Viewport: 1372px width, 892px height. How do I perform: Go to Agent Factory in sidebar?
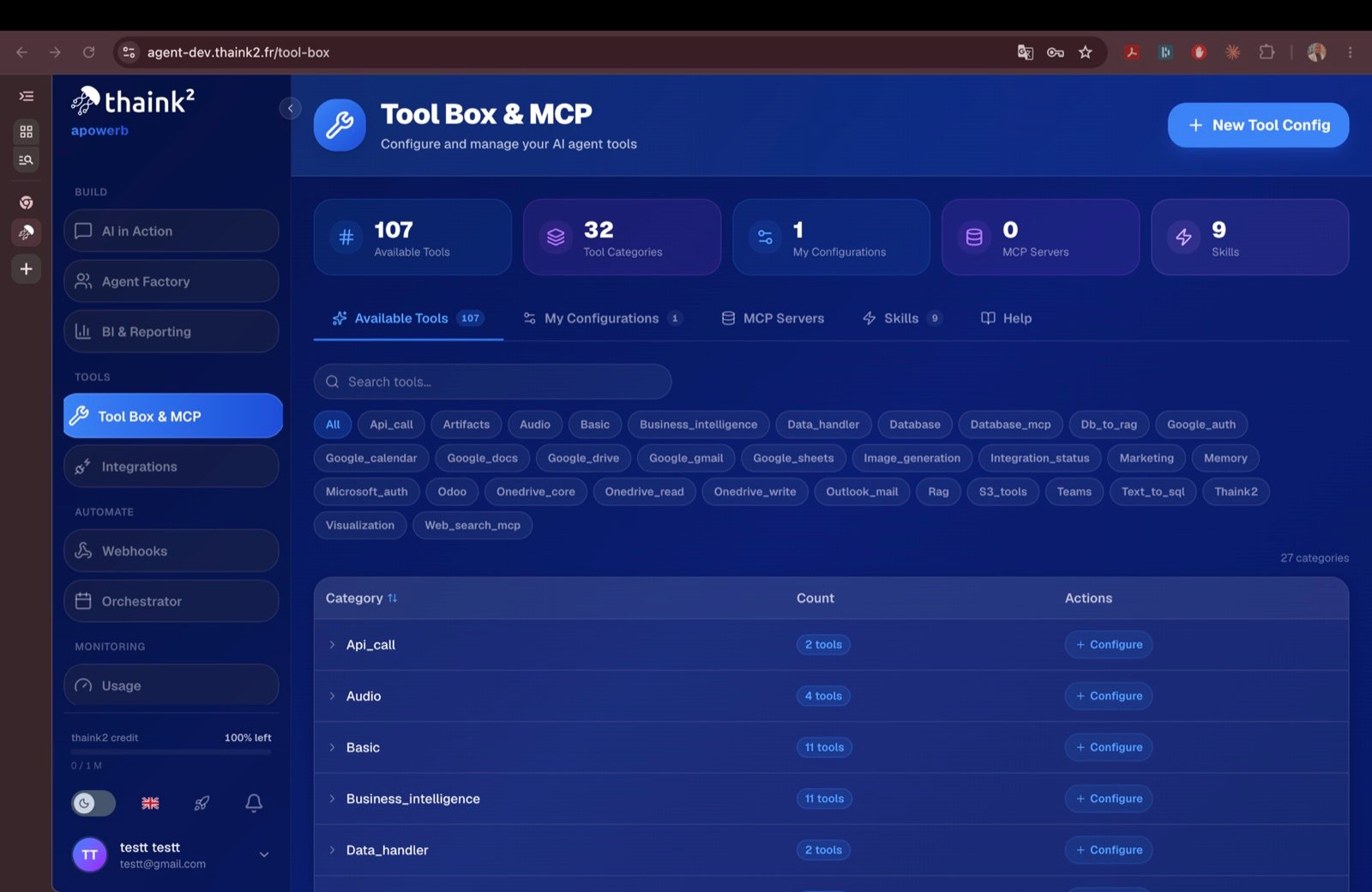[x=171, y=281]
